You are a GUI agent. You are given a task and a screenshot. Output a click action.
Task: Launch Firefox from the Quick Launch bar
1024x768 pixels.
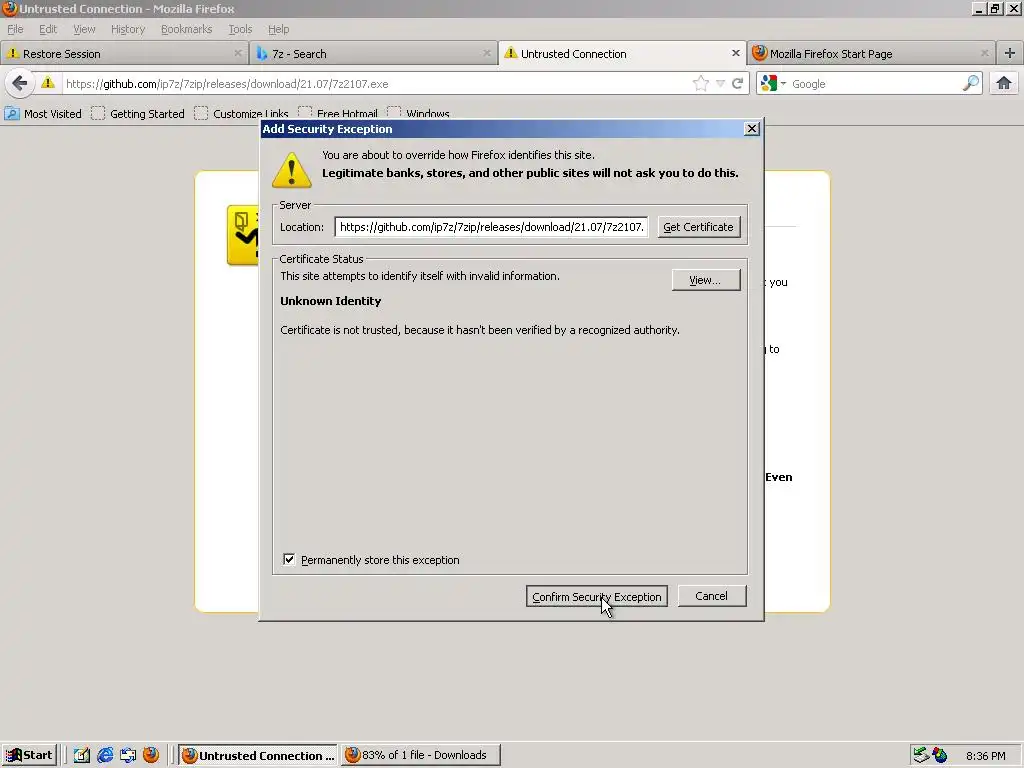(151, 755)
